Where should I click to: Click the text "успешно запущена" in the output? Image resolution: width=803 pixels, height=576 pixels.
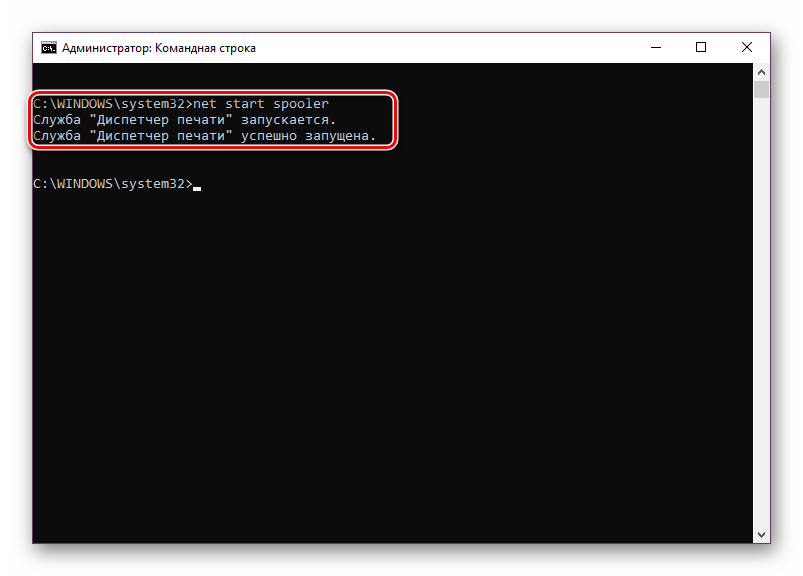pyautogui.click(x=308, y=136)
